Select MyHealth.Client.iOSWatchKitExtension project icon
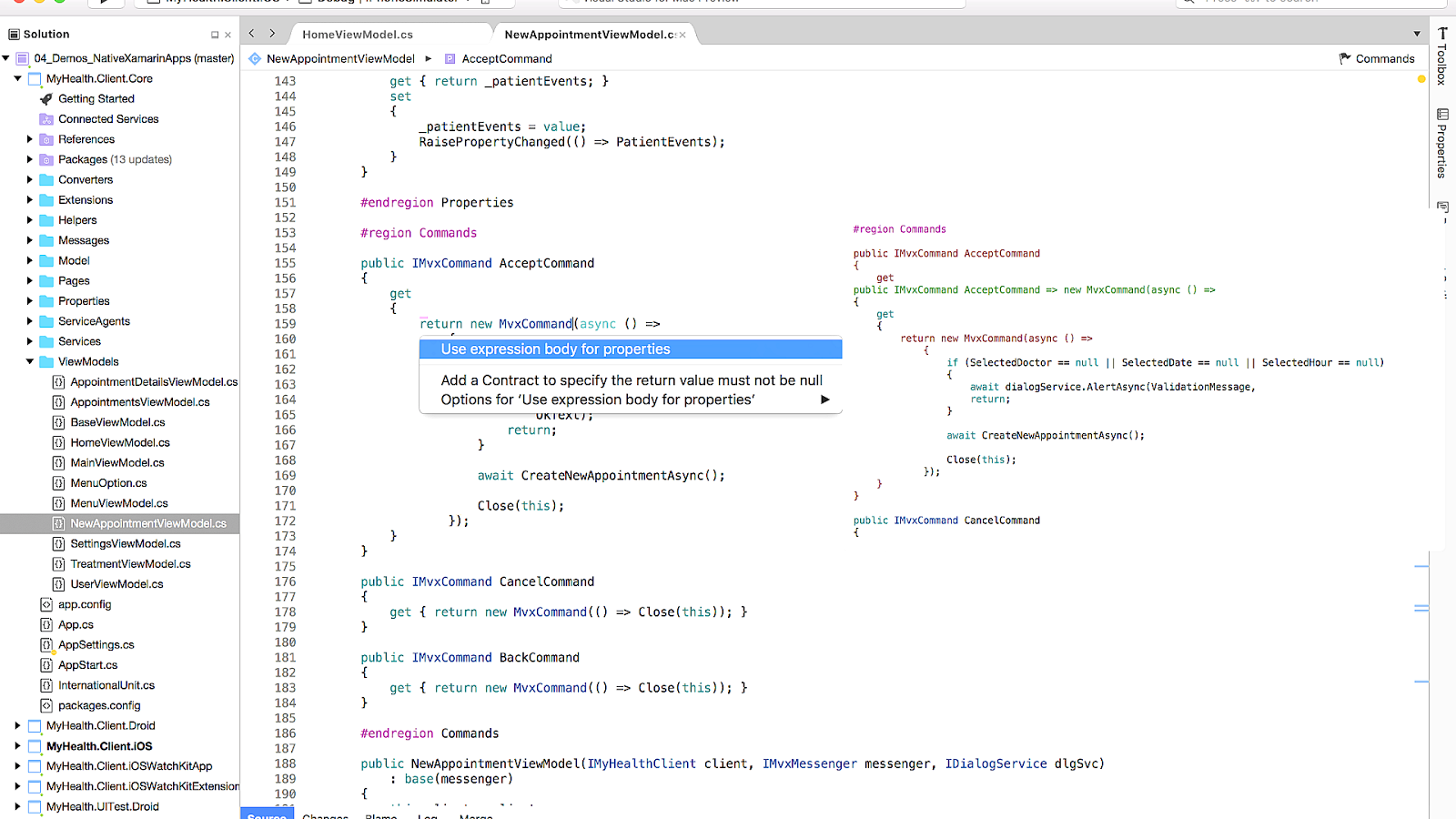Viewport: 1456px width, 819px height. pos(35,786)
